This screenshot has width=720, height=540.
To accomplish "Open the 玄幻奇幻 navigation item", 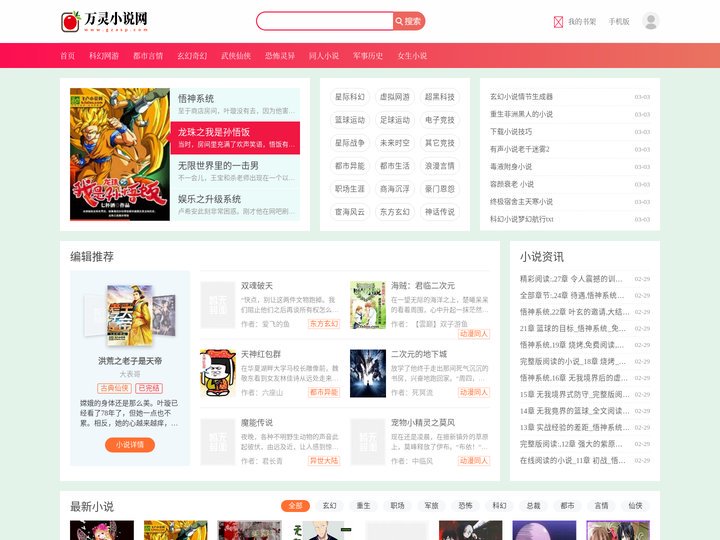I will pyautogui.click(x=192, y=56).
